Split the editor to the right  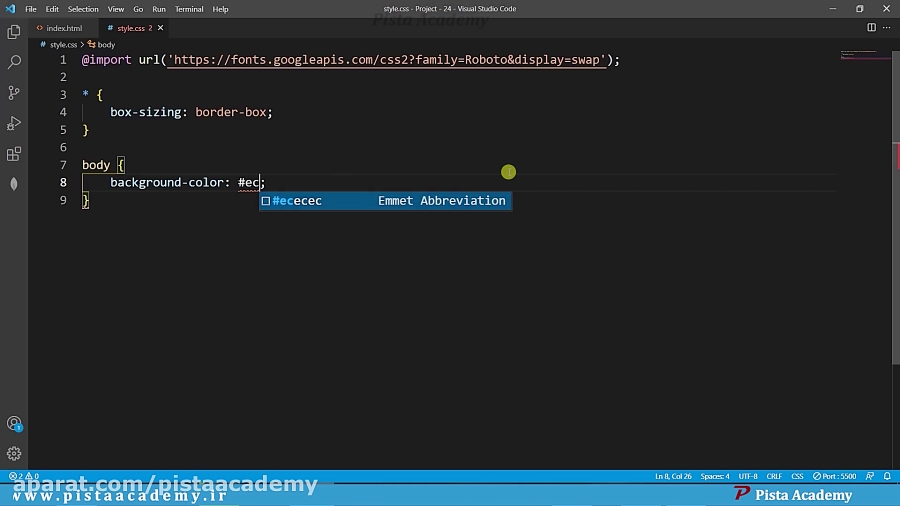coord(871,28)
